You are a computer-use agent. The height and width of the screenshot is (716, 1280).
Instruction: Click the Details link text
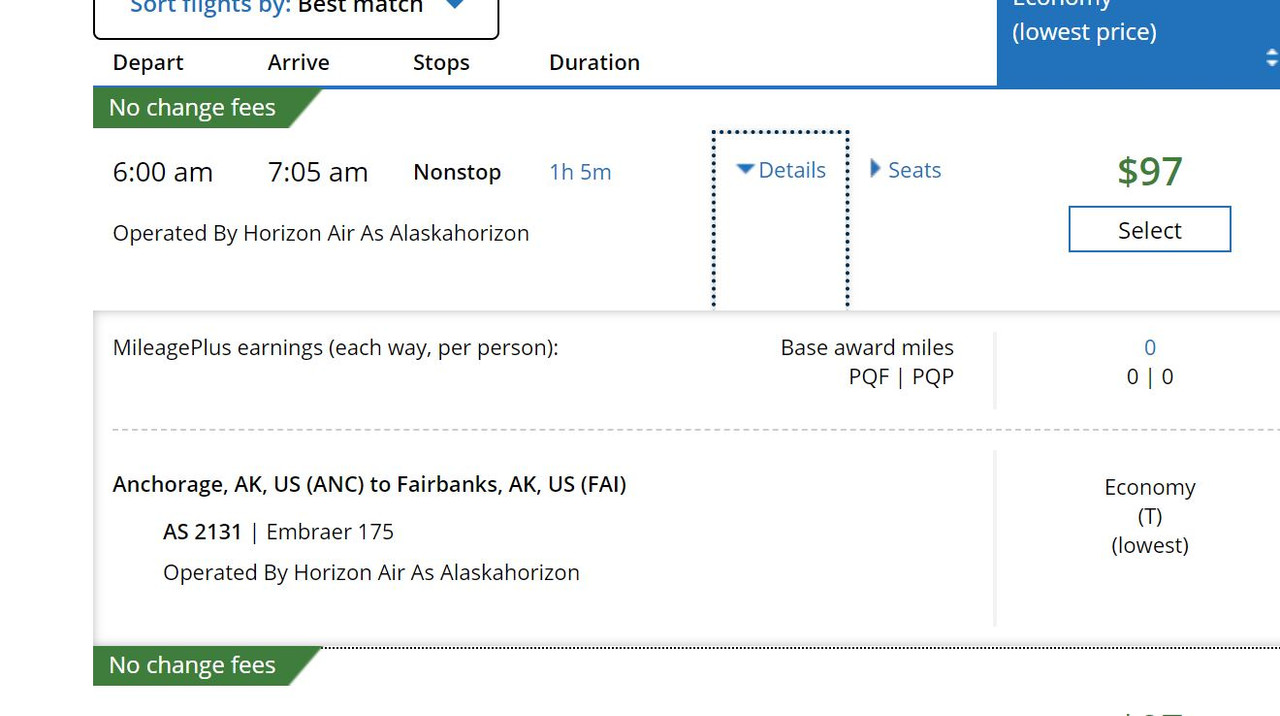[x=792, y=170]
